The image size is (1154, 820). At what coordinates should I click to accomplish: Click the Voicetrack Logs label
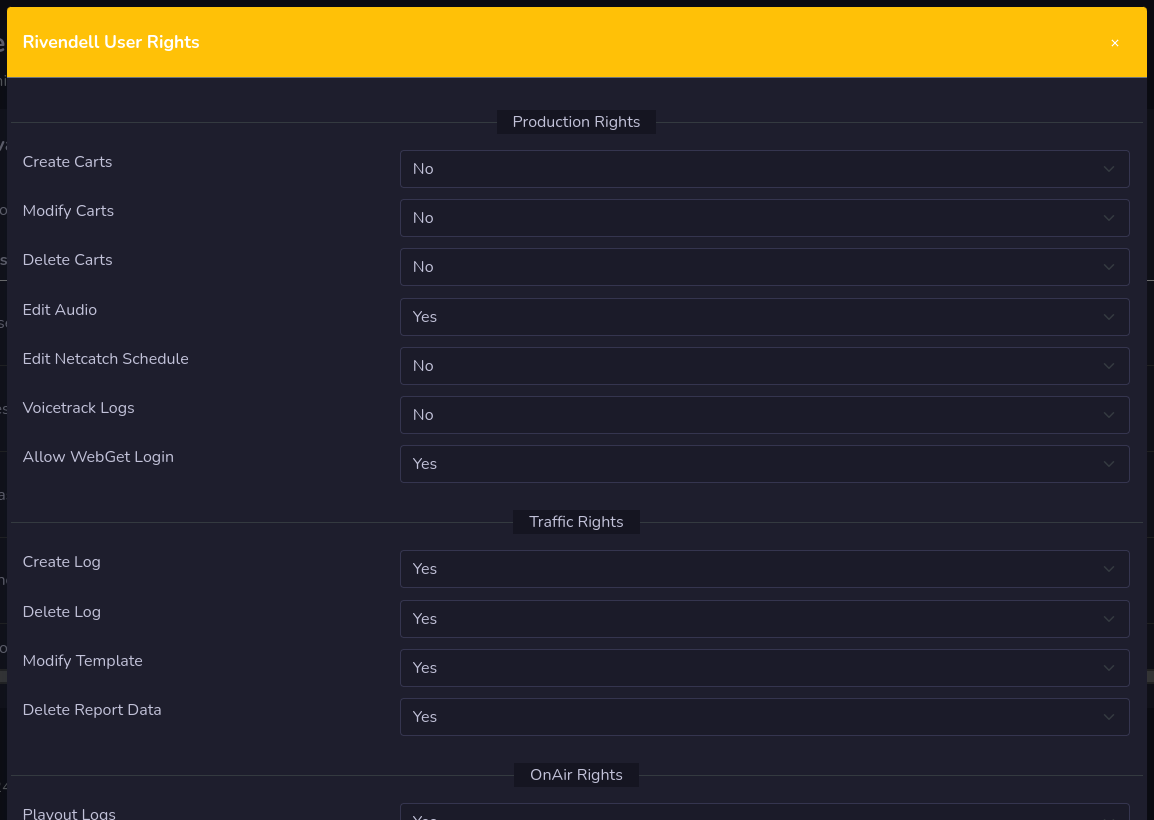pos(78,408)
